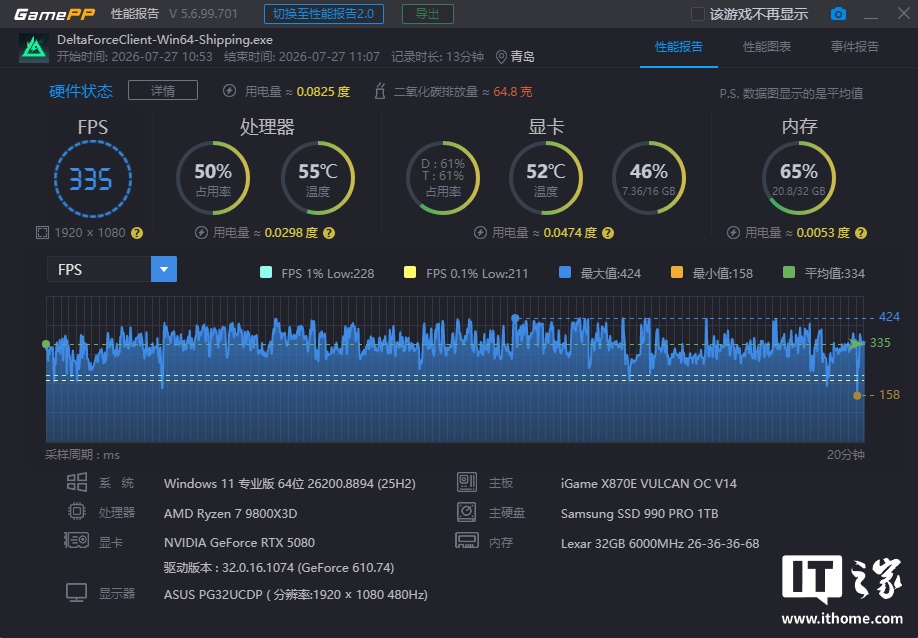Screen dimensions: 918x638
Task: Click the cyan FPS 1% Low legend swatch
Action: click(x=266, y=272)
